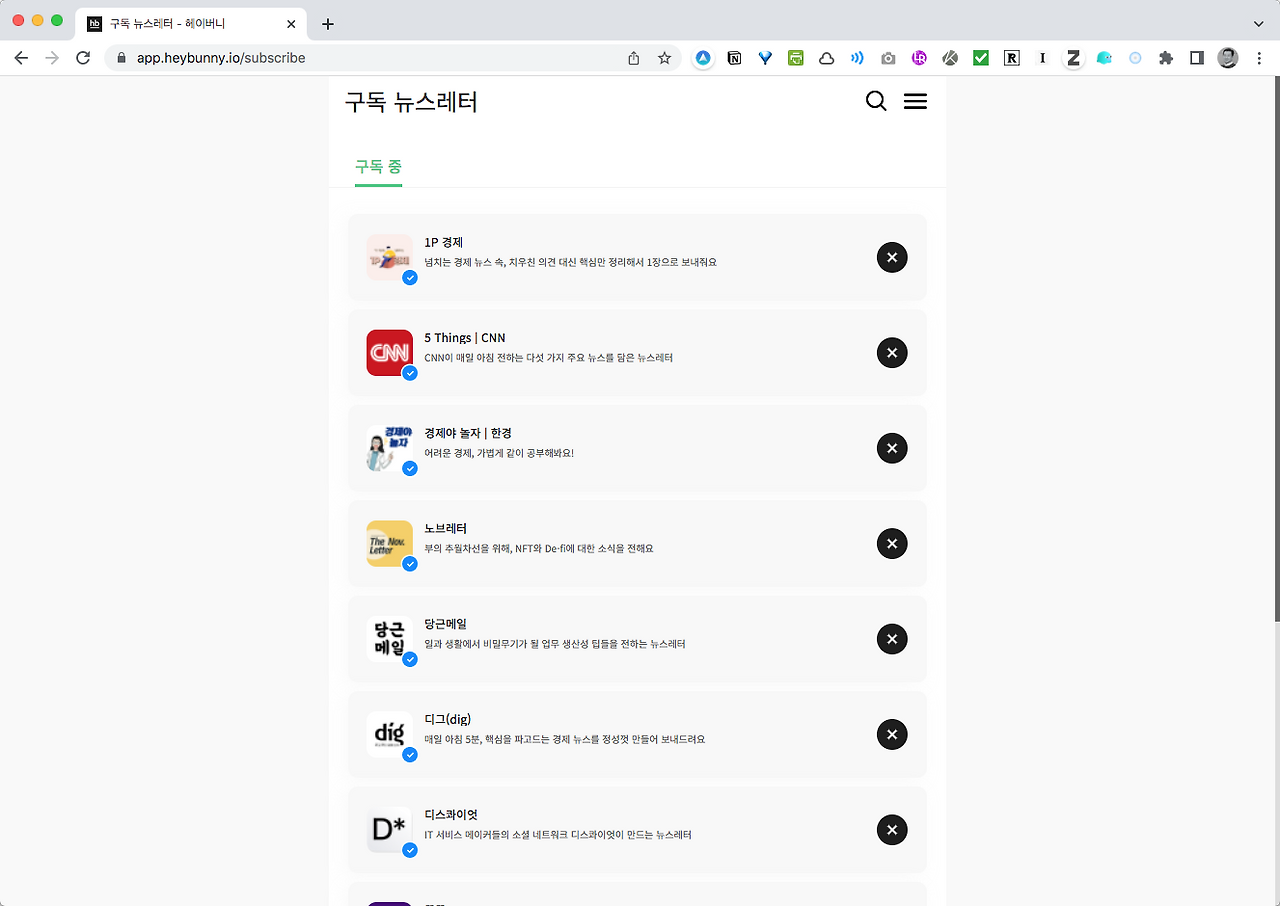Open the 디스콰이엇 newsletter title
Screen dimensions: 1280x906
click(x=451, y=815)
